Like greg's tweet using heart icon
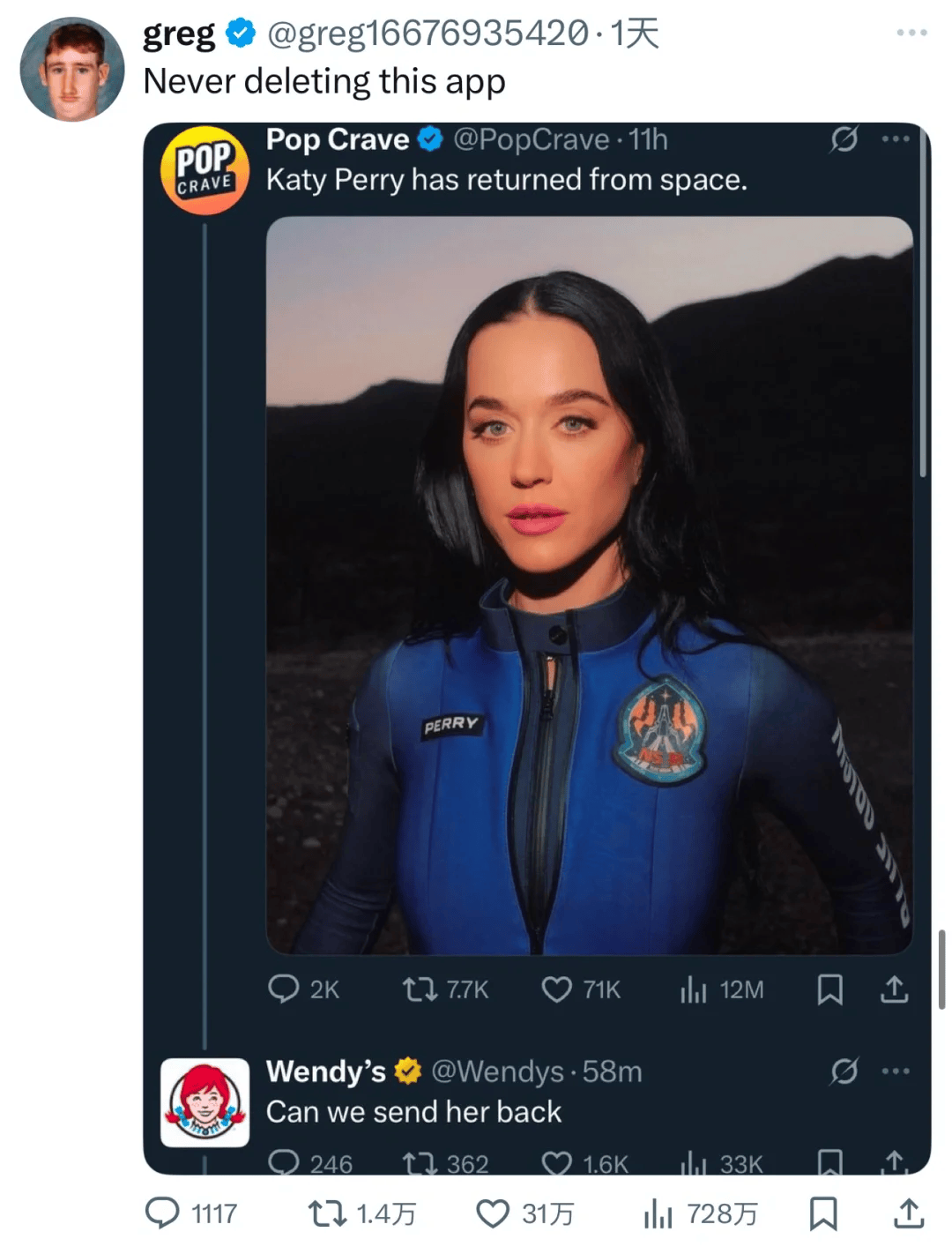Screen dimensions: 952x1254 (492, 1213)
